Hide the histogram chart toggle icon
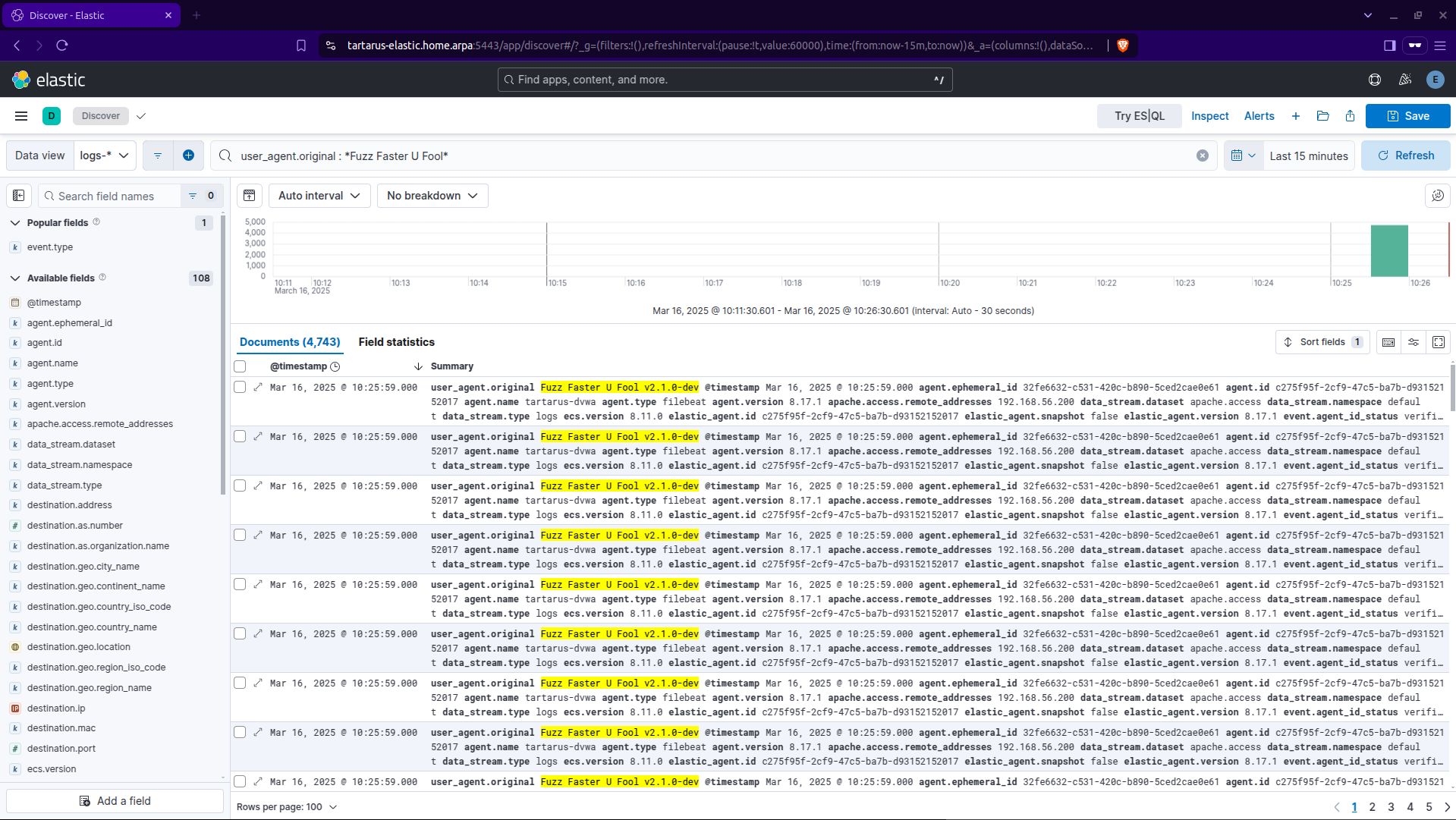This screenshot has height=820, width=1456. coord(249,196)
